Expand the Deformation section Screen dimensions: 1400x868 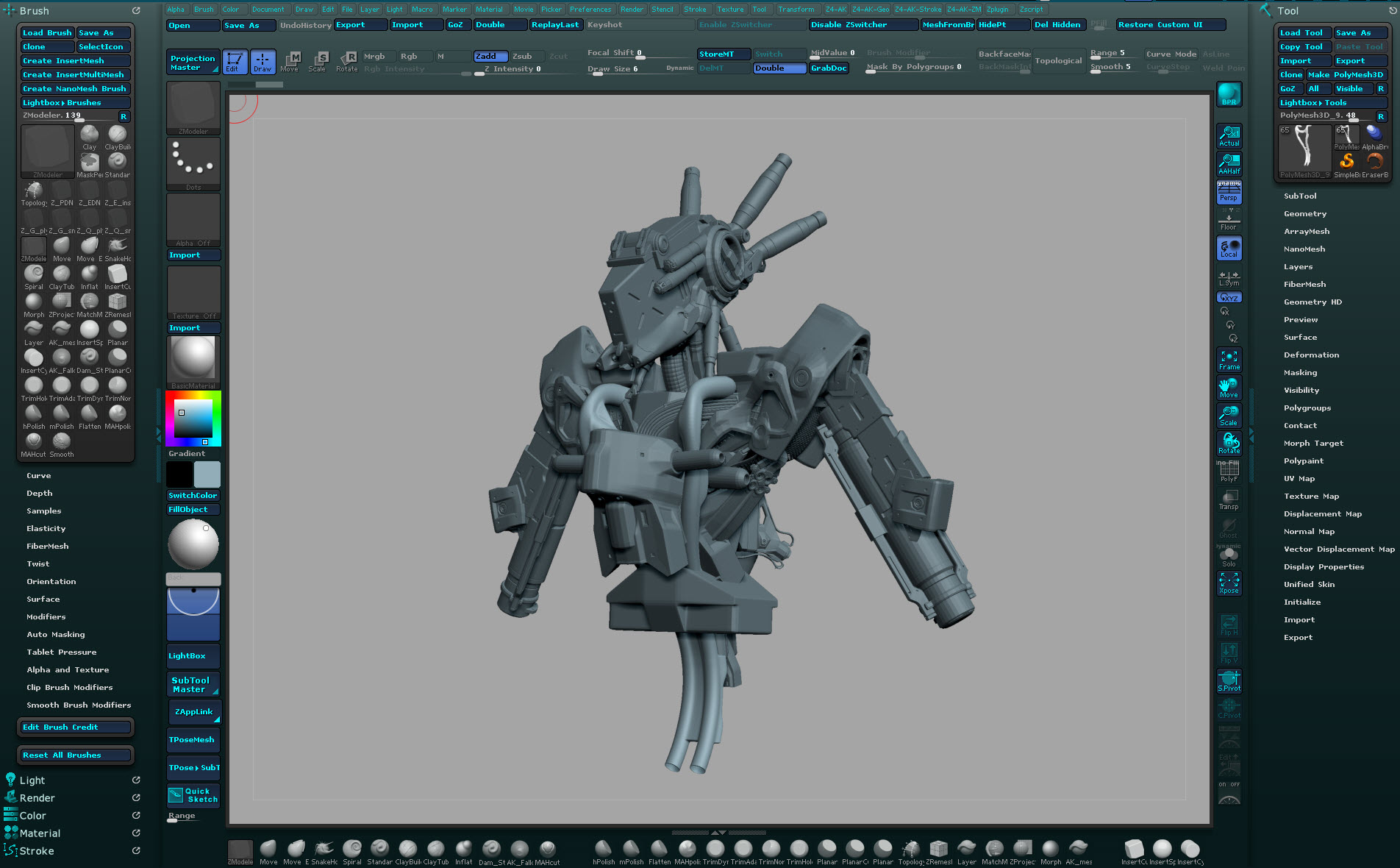pyautogui.click(x=1311, y=355)
